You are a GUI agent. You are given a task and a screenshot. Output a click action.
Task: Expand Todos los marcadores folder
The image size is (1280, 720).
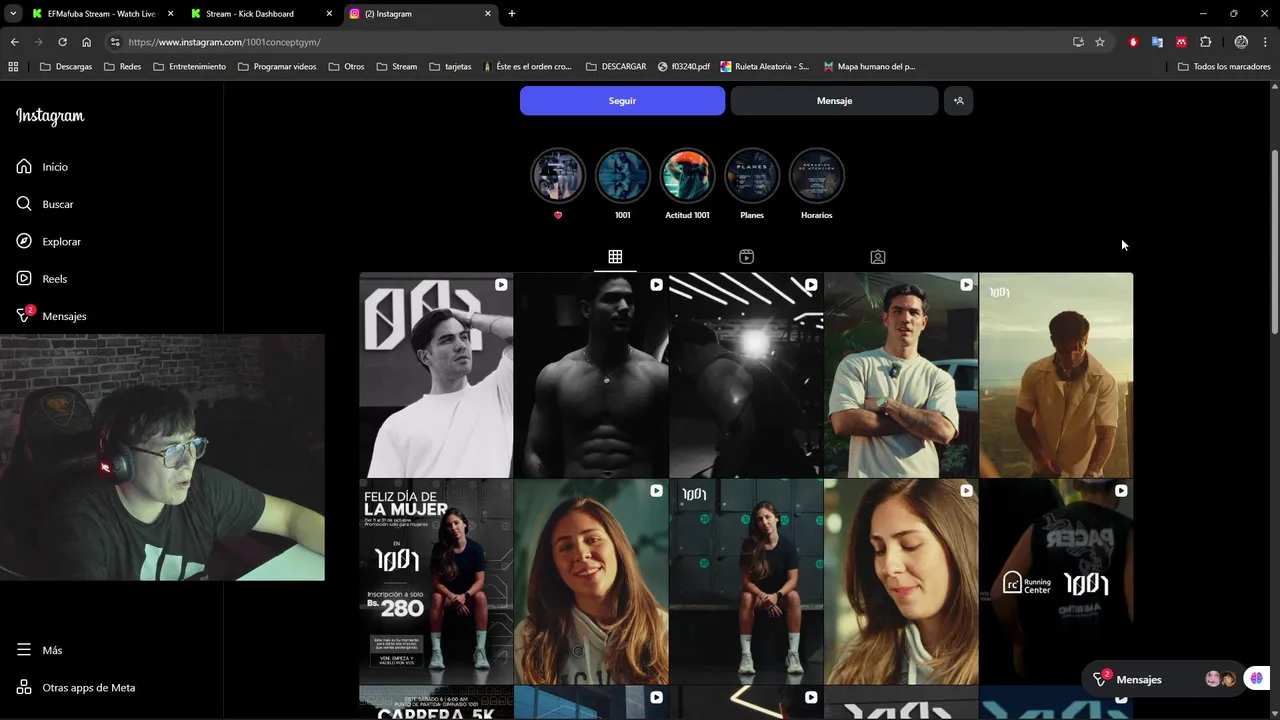[x=1224, y=66]
